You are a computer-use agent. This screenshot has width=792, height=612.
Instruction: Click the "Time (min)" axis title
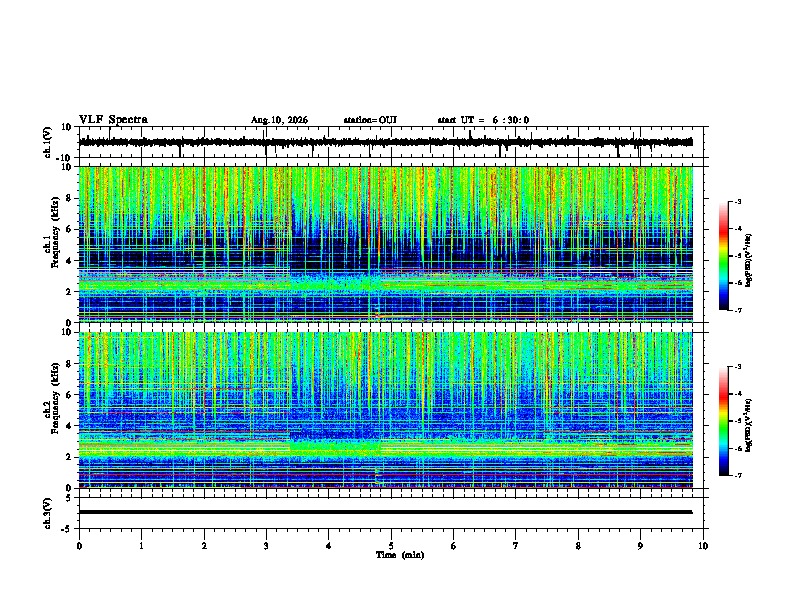pyautogui.click(x=400, y=555)
